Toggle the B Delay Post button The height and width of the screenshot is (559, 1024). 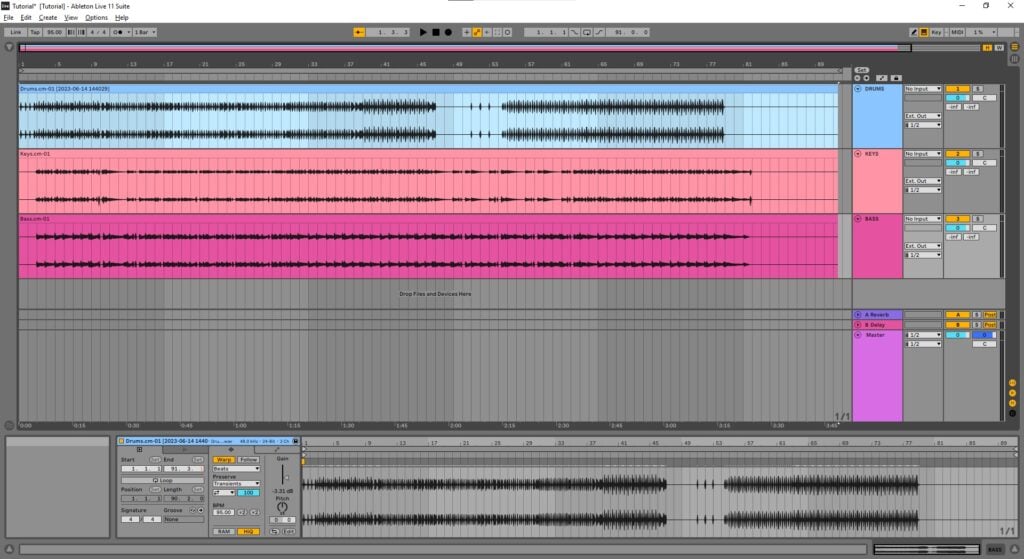[x=990, y=325]
